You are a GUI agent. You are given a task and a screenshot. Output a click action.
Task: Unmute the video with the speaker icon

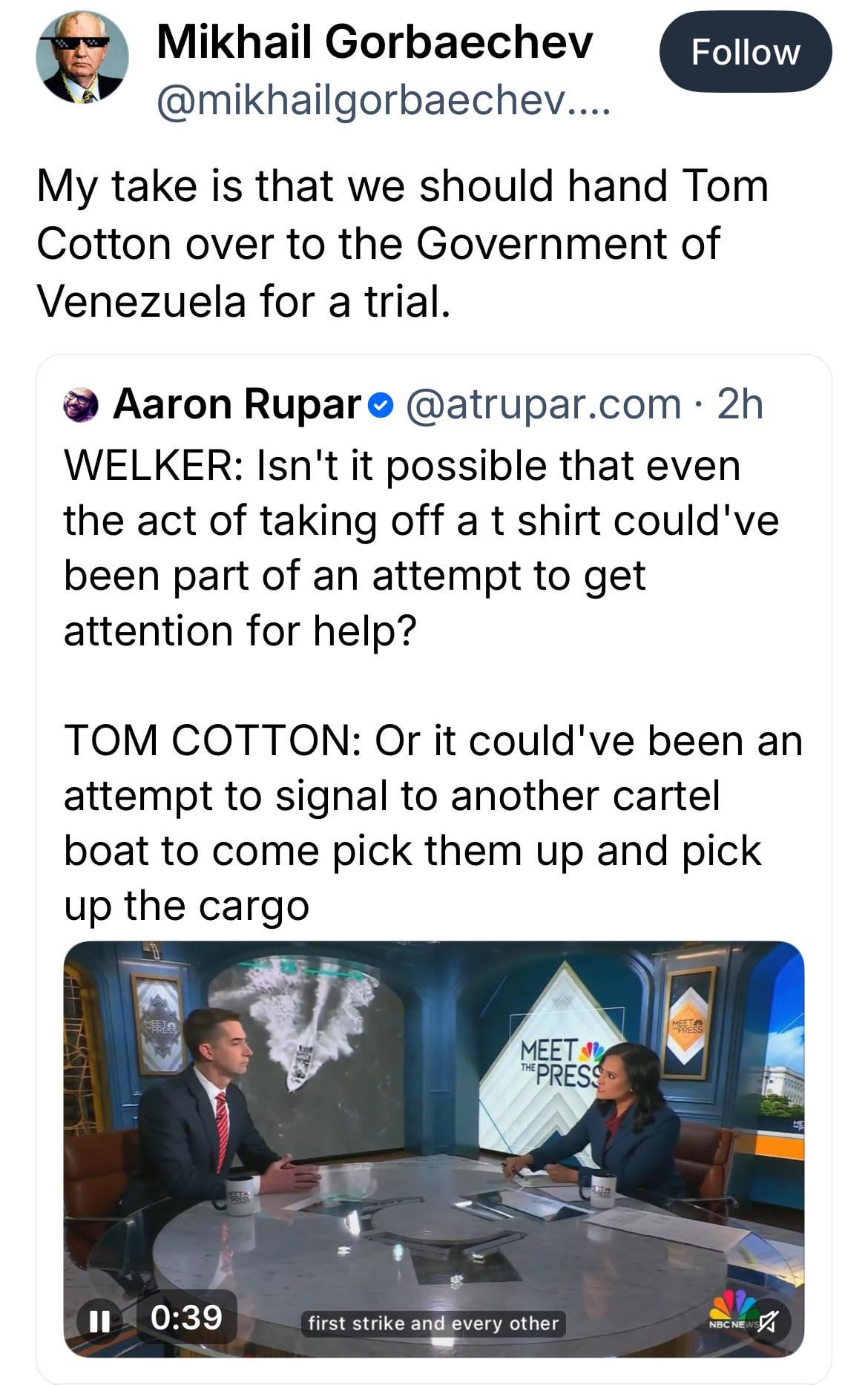768,1320
